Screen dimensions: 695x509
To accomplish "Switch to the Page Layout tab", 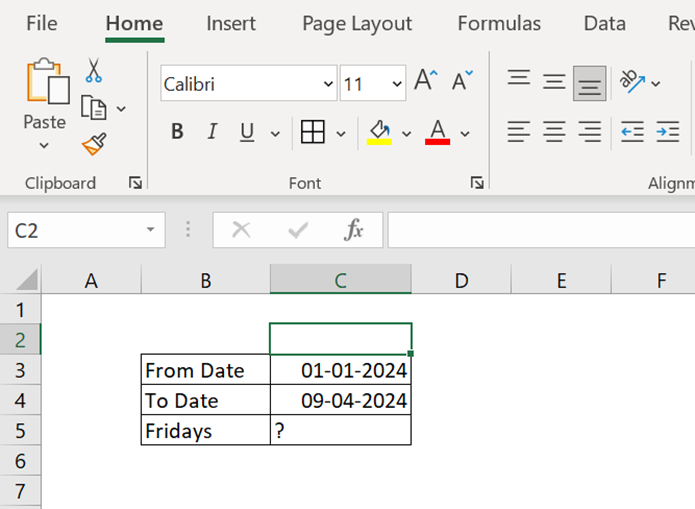I will click(x=357, y=24).
